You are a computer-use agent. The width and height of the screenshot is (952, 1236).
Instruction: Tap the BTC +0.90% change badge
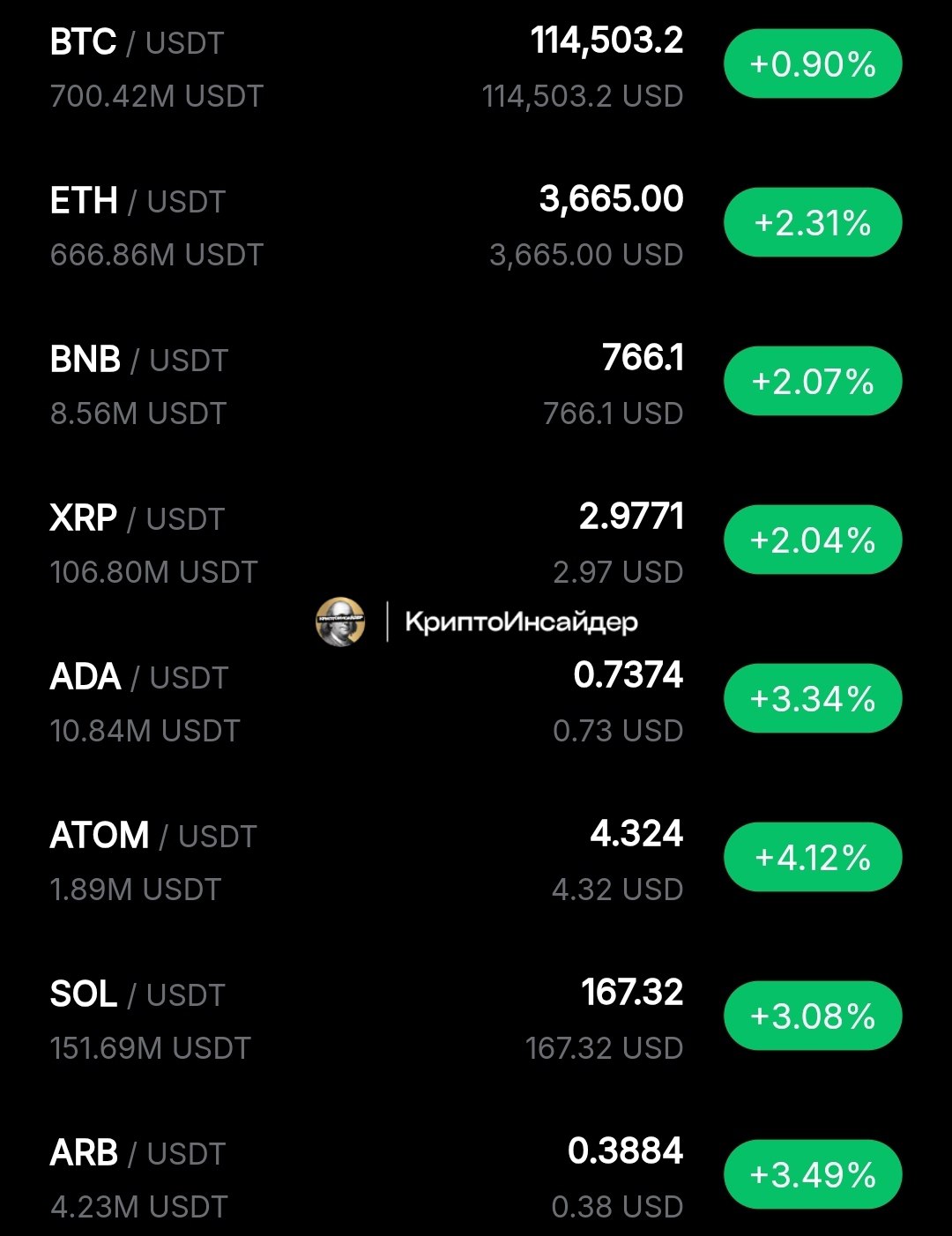[x=813, y=63]
